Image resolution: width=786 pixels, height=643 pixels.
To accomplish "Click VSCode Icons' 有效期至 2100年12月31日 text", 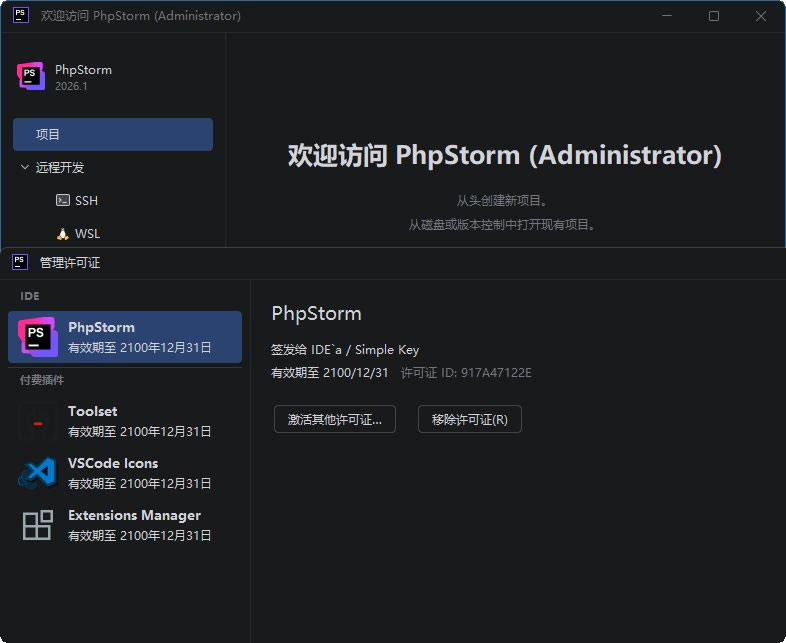I will (x=140, y=484).
